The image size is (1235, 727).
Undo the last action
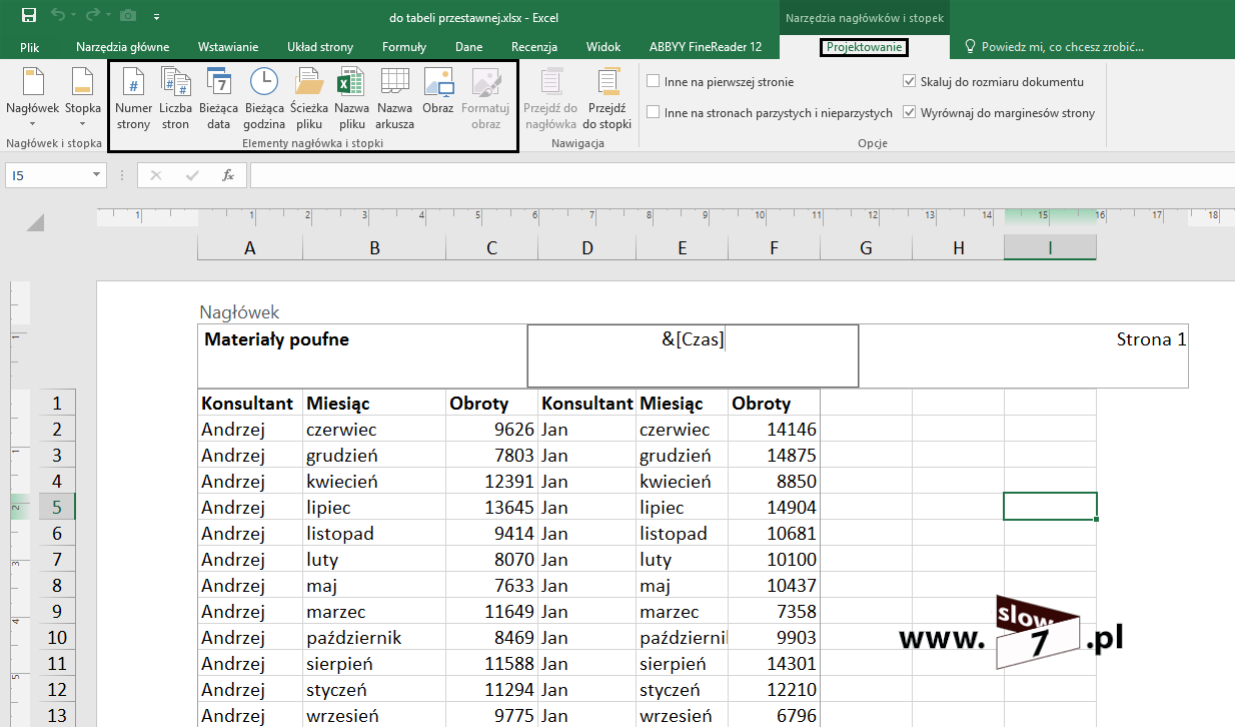coord(59,16)
